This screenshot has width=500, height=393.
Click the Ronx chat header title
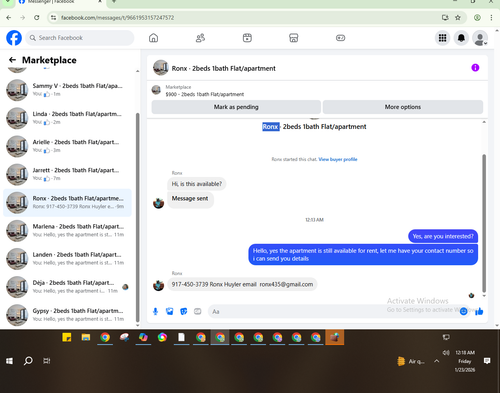click(223, 68)
